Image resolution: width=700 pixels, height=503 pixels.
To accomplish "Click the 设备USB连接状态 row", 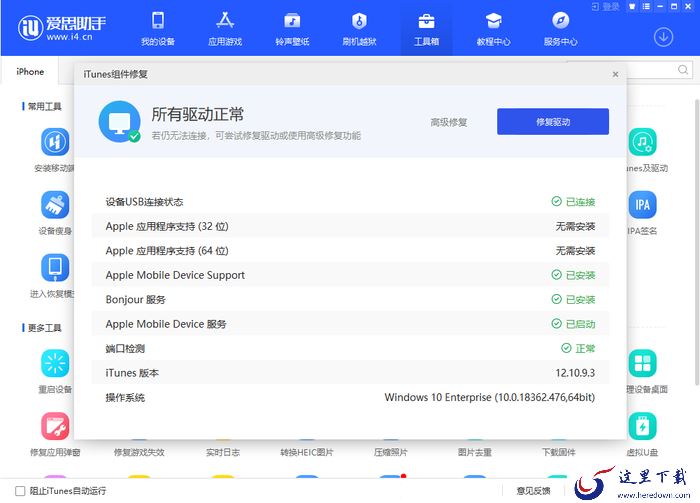I will click(350, 202).
